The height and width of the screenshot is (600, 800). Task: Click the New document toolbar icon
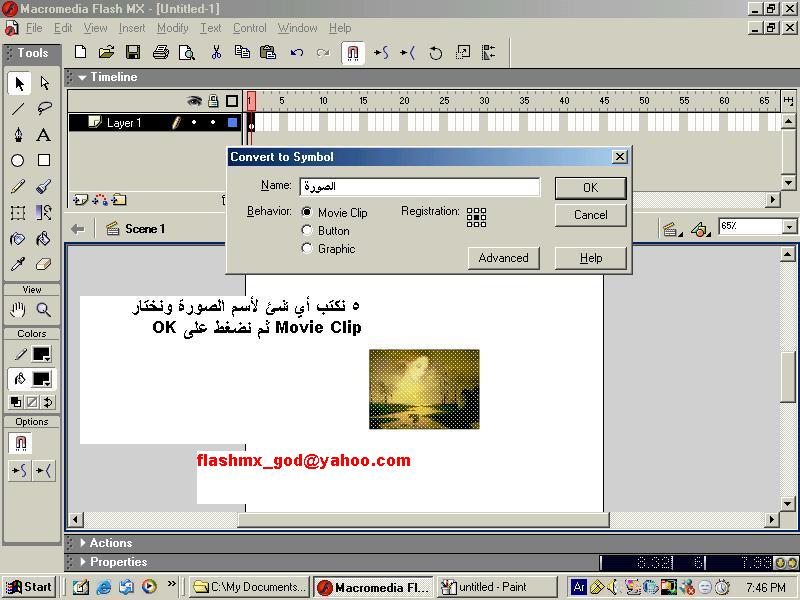tap(80, 52)
